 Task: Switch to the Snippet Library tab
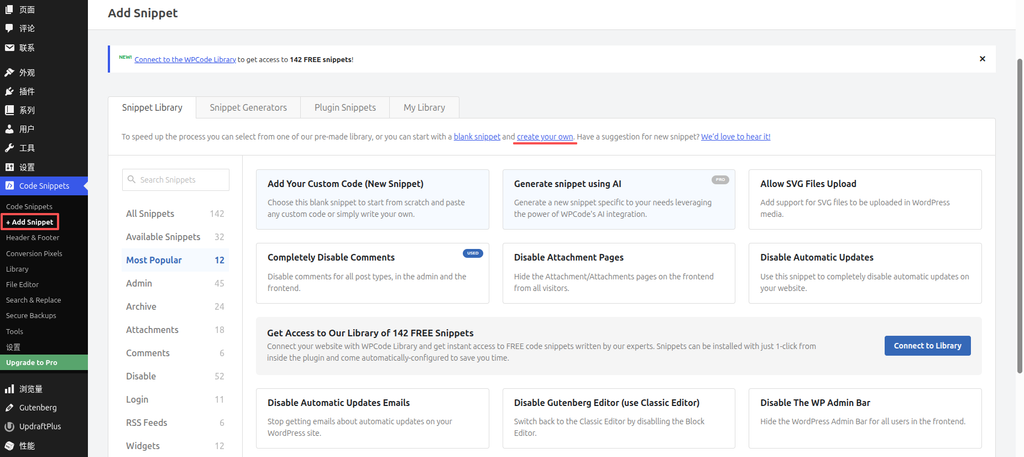click(152, 108)
